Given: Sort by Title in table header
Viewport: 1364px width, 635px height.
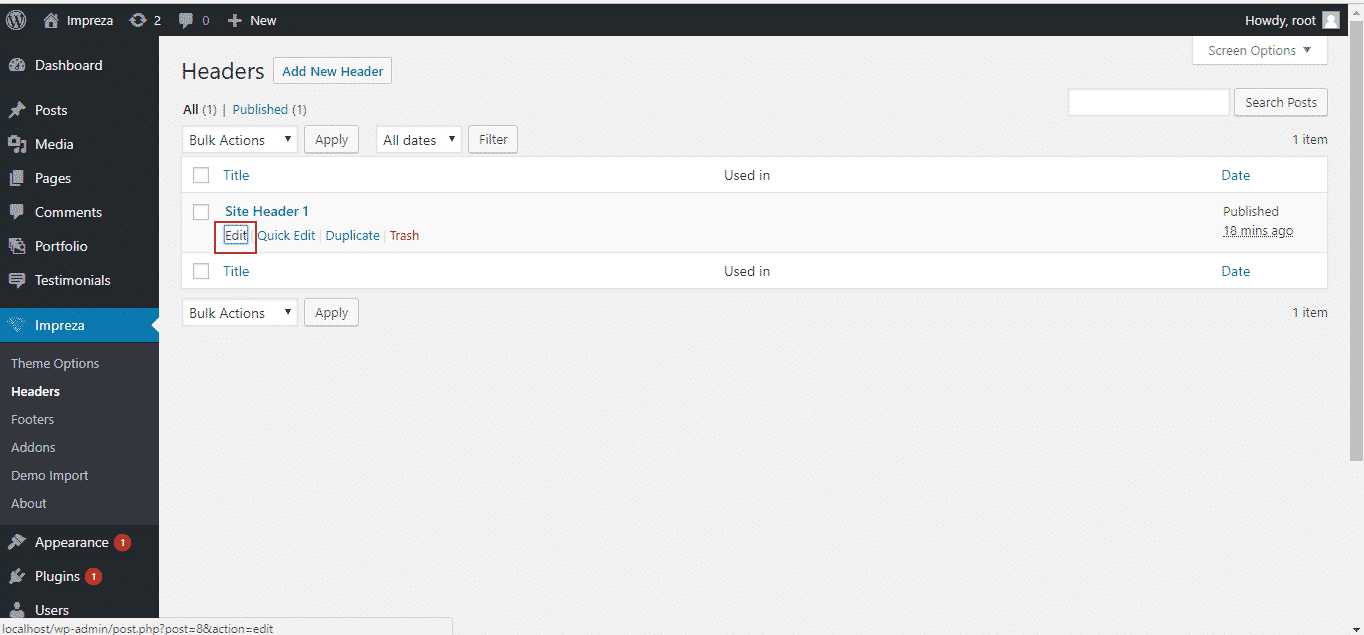Looking at the screenshot, I should [236, 175].
